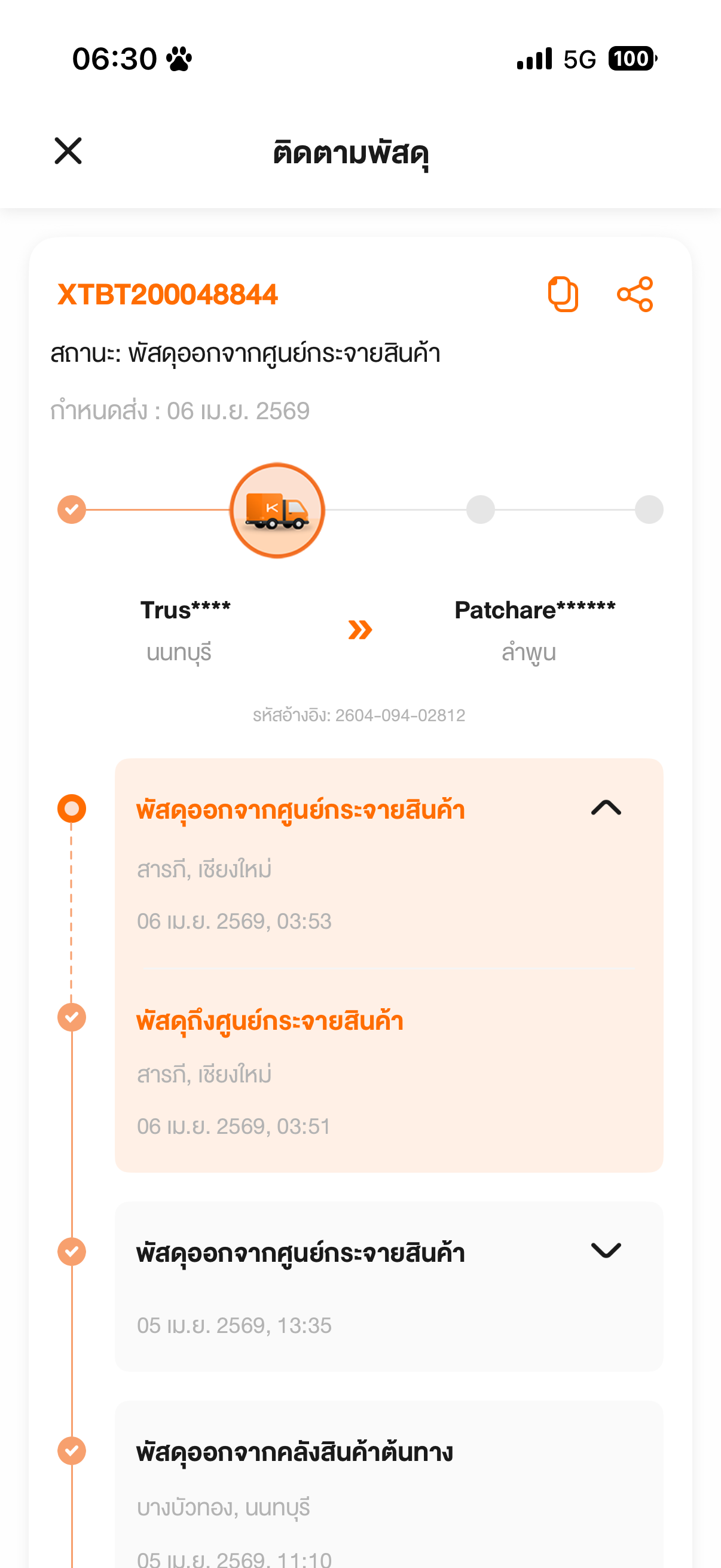Tap tracking number XTBT200048844

(x=167, y=295)
